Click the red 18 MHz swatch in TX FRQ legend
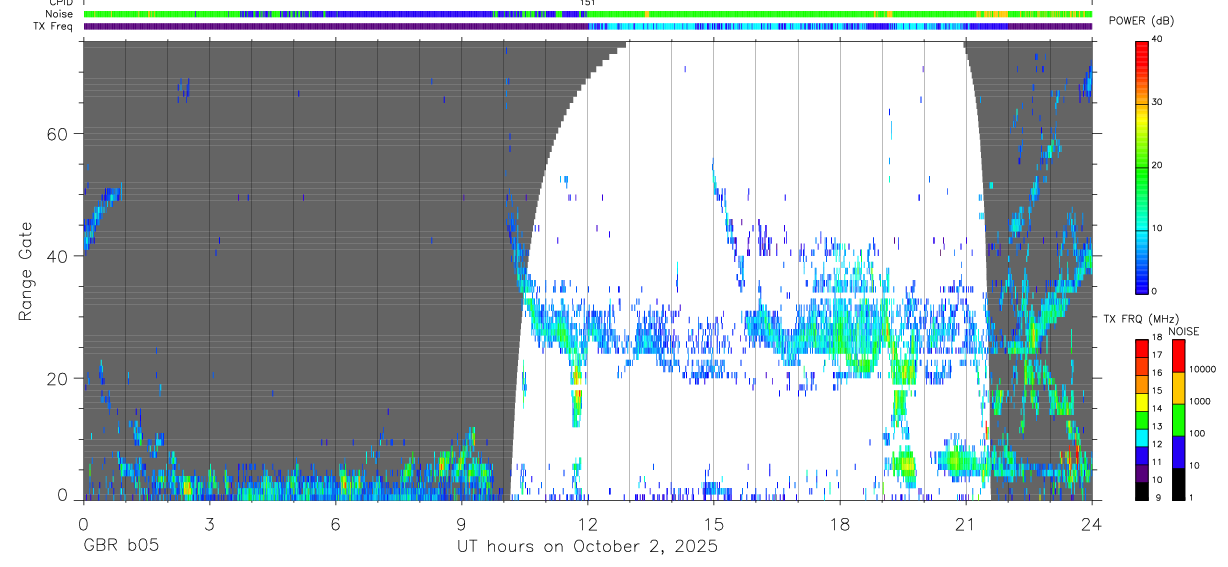The width and height of the screenshot is (1228, 567). click(1141, 349)
